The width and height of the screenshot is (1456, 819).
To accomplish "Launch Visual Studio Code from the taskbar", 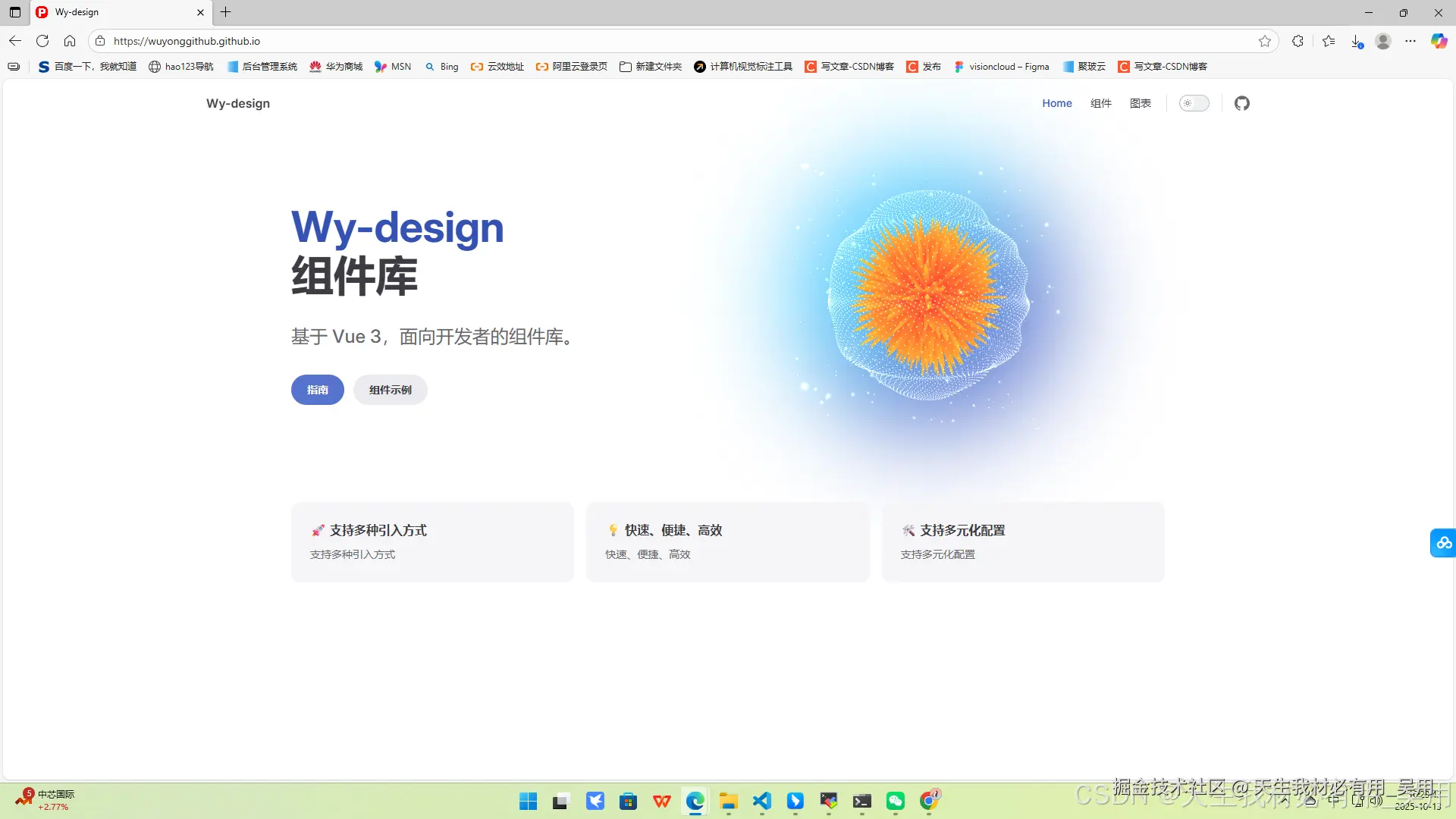I will point(762,801).
